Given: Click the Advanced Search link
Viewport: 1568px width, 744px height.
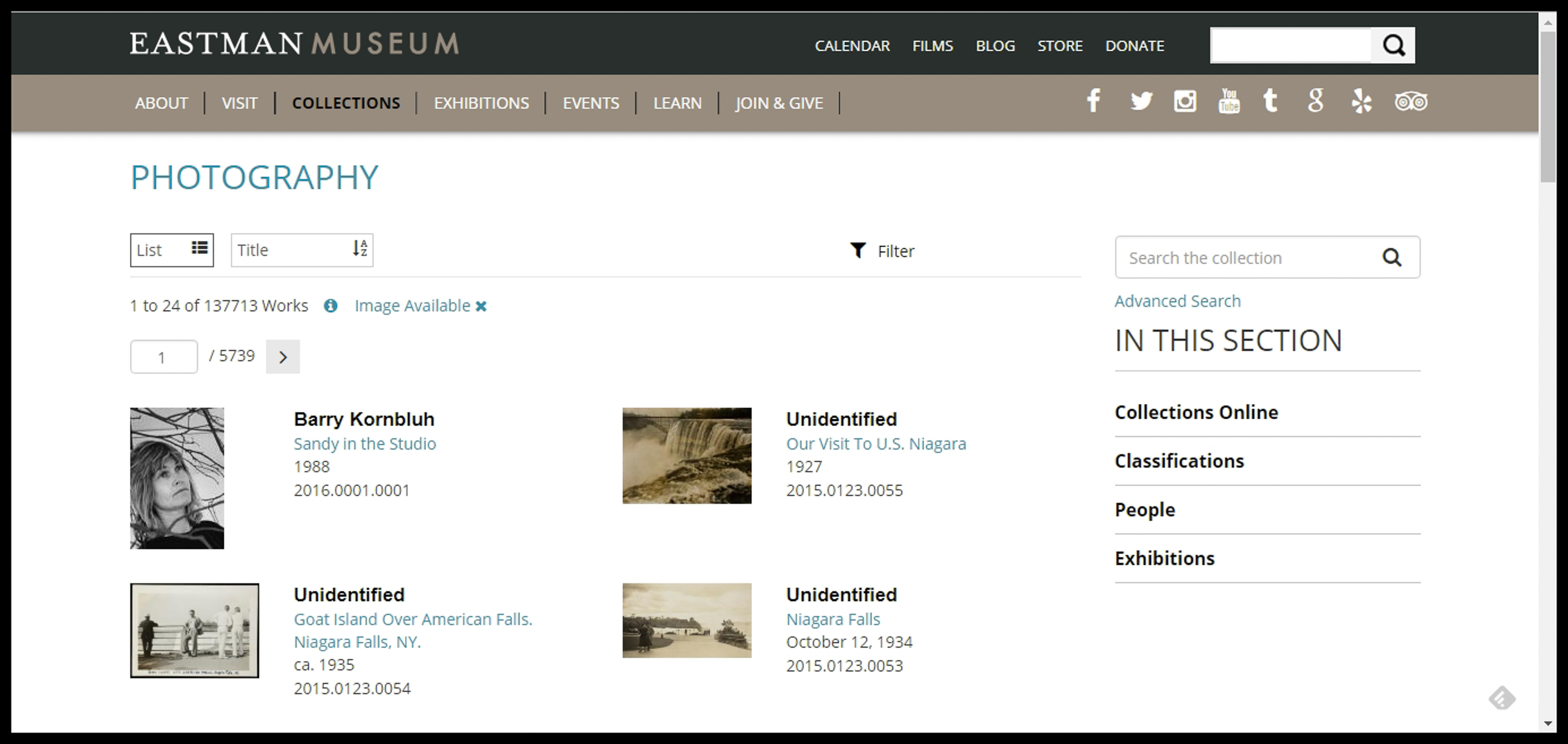Looking at the screenshot, I should pyautogui.click(x=1177, y=301).
